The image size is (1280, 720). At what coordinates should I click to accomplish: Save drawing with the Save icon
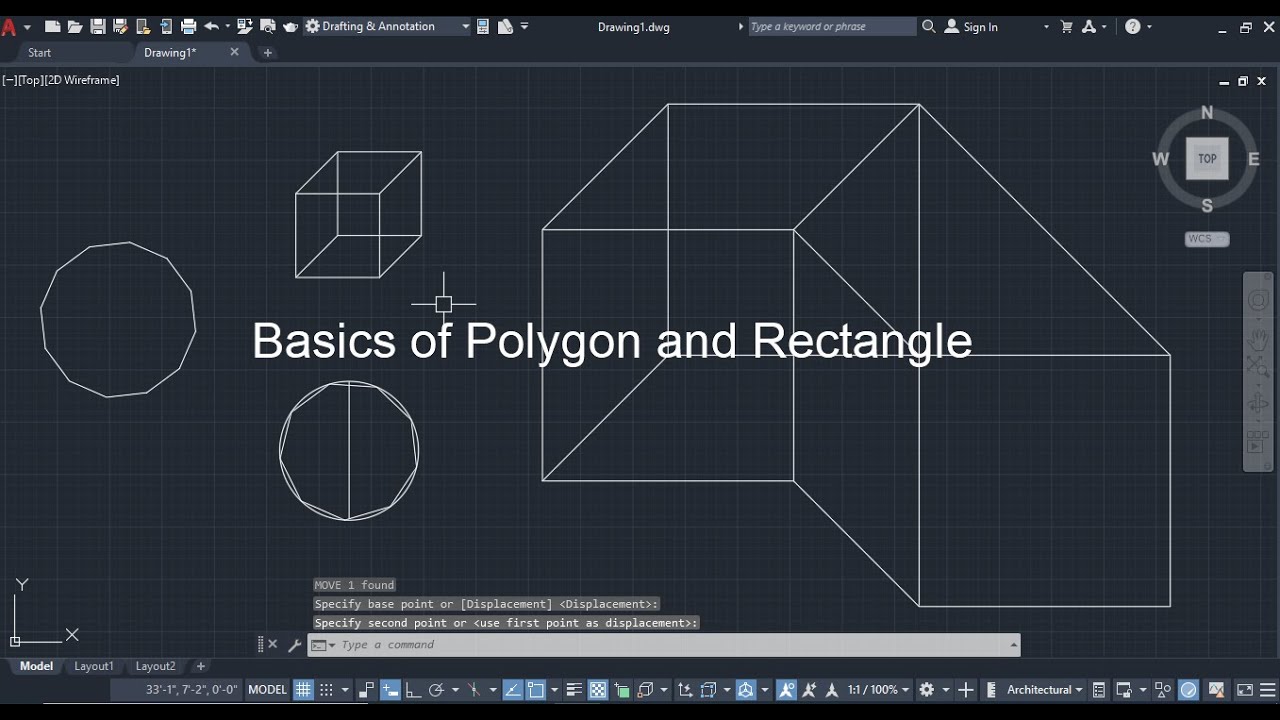click(x=98, y=27)
